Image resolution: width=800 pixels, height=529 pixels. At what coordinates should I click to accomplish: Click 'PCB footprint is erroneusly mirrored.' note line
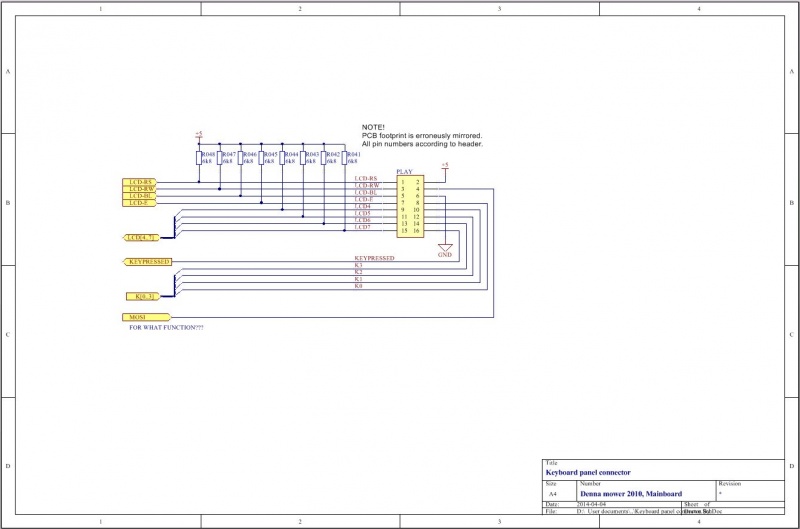422,136
